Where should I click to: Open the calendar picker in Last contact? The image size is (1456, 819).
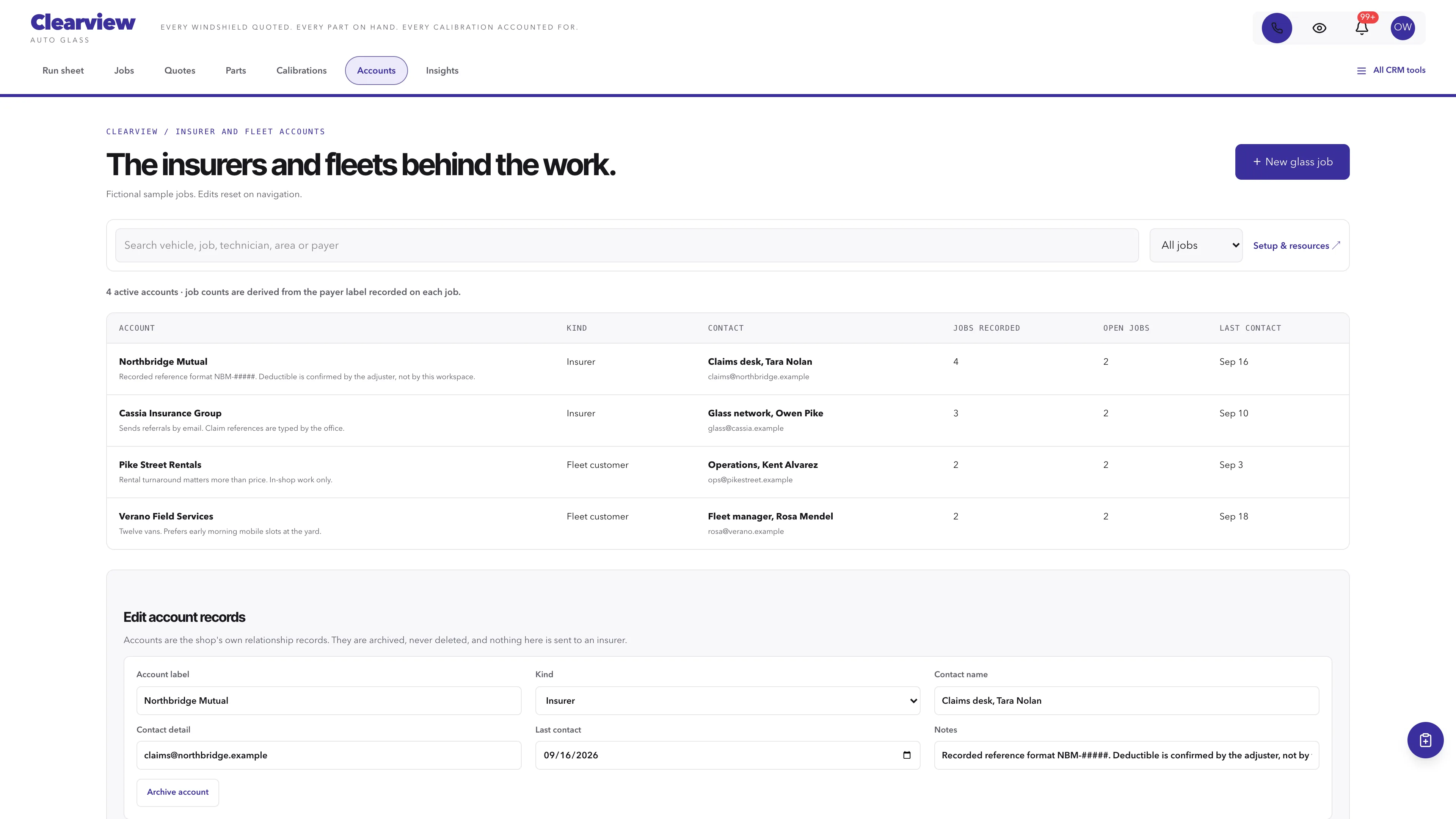pyautogui.click(x=907, y=755)
